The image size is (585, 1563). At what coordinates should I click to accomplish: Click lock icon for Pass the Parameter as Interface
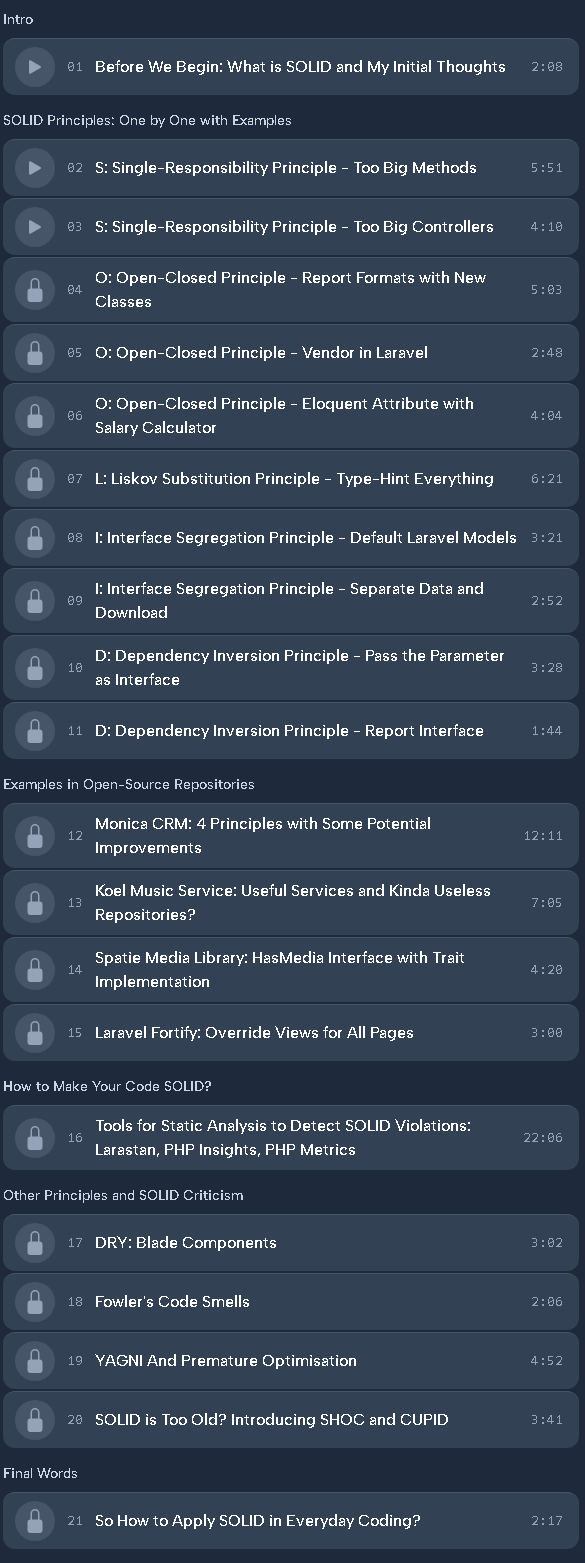(34, 668)
